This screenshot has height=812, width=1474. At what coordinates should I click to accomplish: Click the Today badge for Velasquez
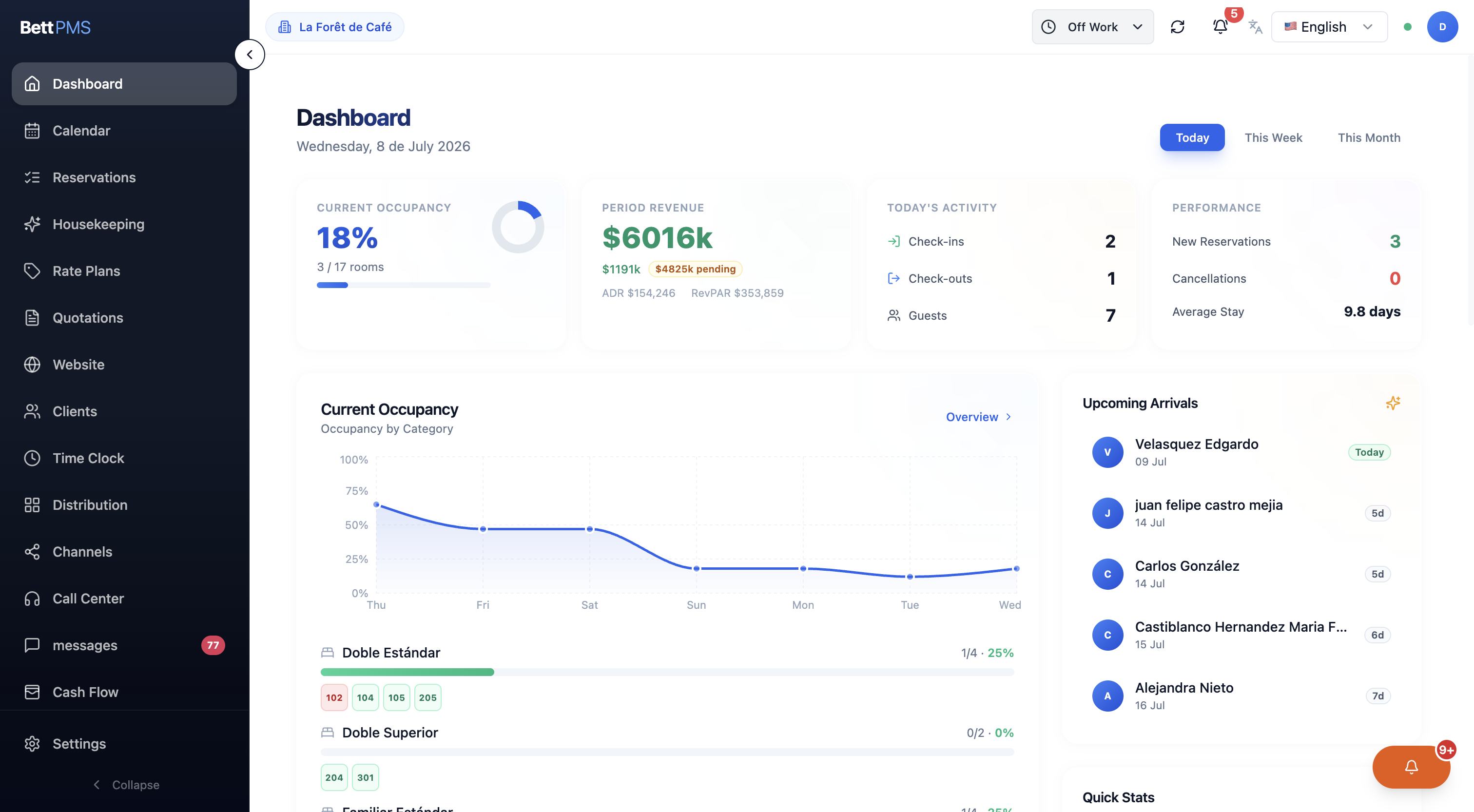point(1369,452)
